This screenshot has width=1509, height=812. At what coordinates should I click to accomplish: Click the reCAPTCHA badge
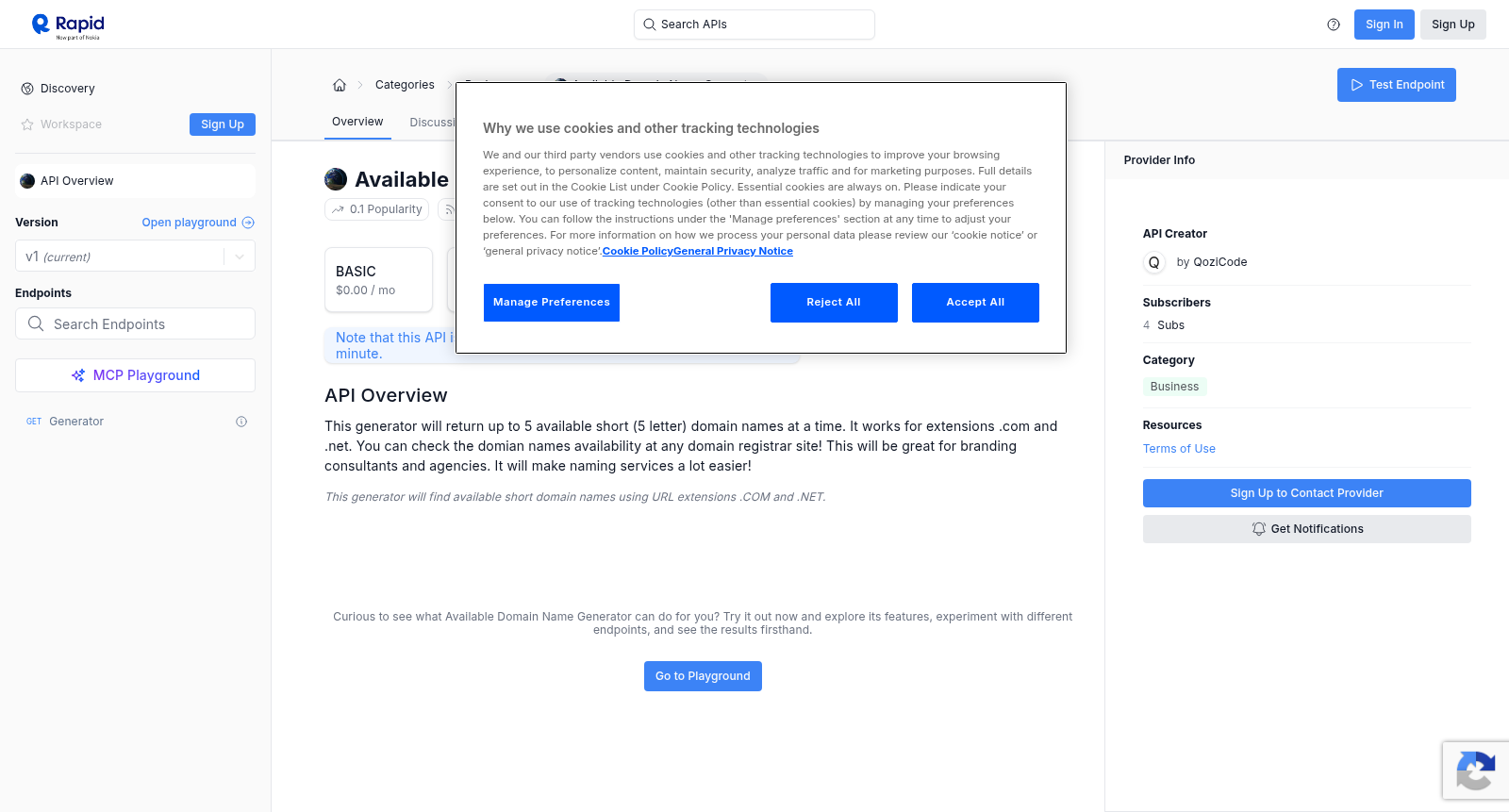[1476, 771]
